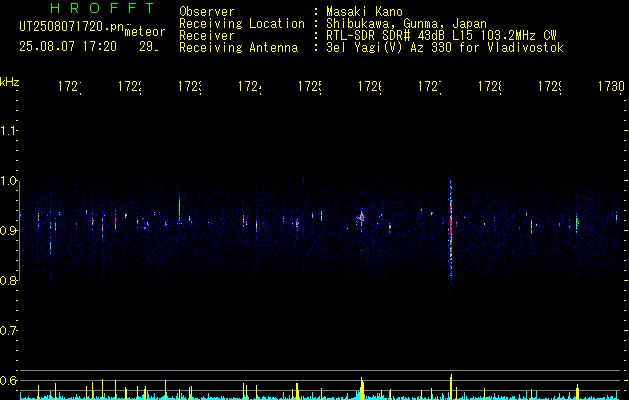
Task: Click the 0.9 kHz frequency axis label
Action: [x=8, y=230]
